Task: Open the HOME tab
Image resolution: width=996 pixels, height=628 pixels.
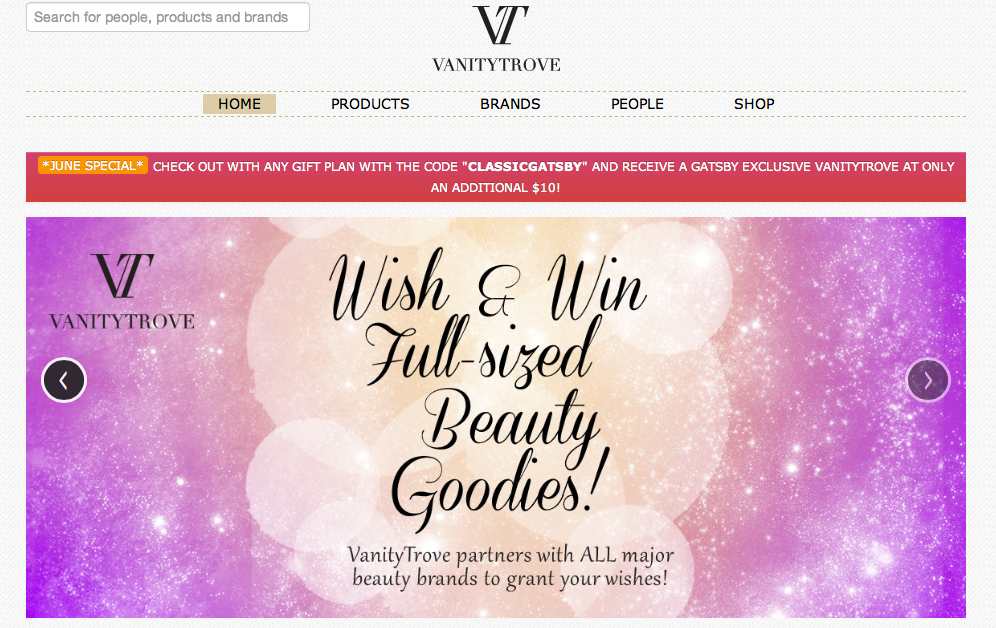Action: pyautogui.click(x=239, y=104)
